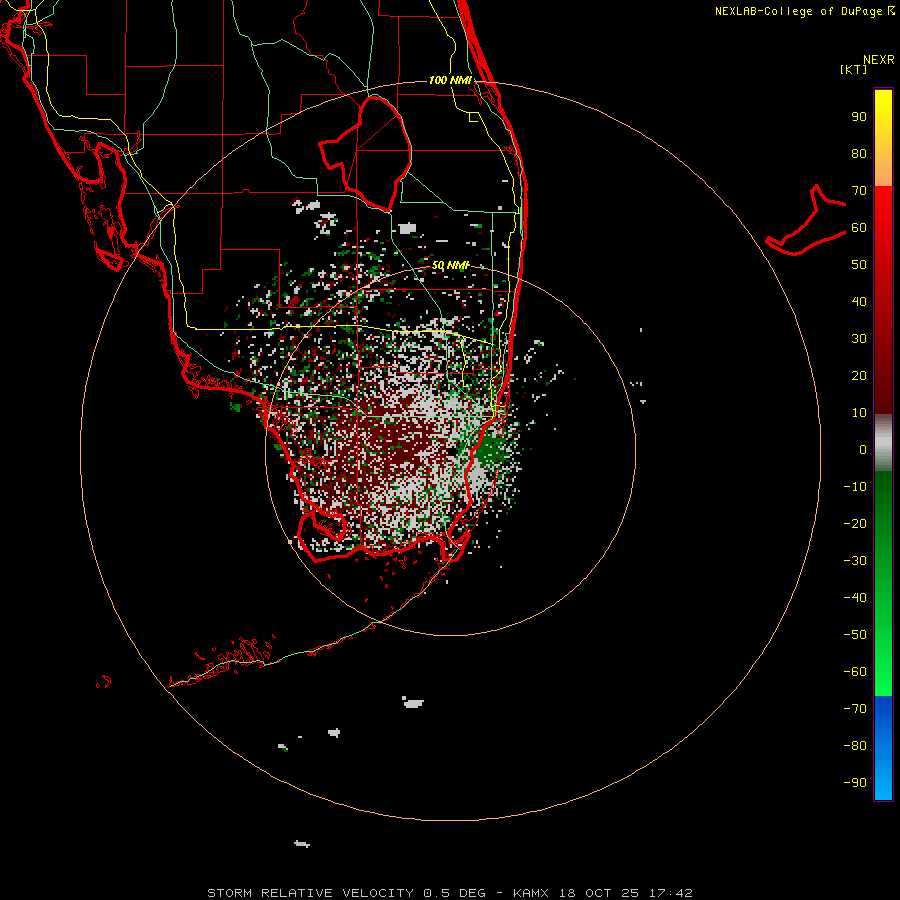Click the 80 value on the velocity scale
The height and width of the screenshot is (900, 900).
coord(859,154)
